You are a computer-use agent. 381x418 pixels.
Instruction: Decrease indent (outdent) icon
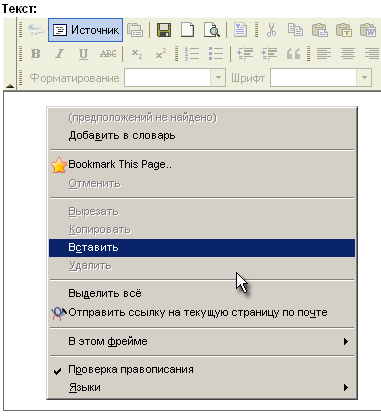pos(245,54)
